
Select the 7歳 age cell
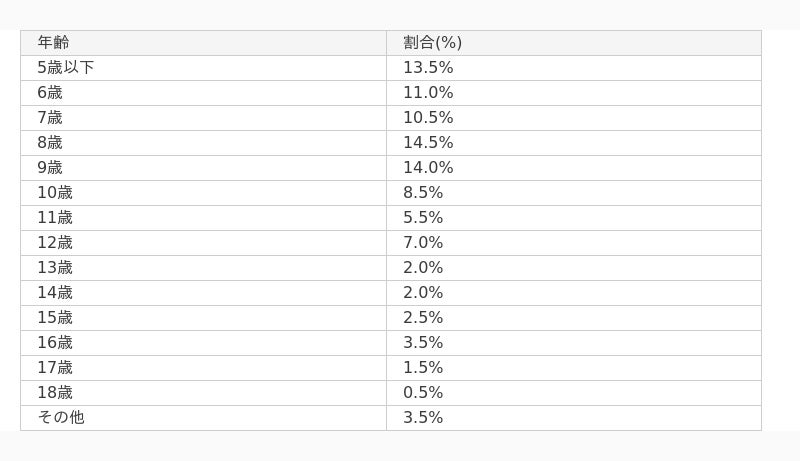(50, 118)
